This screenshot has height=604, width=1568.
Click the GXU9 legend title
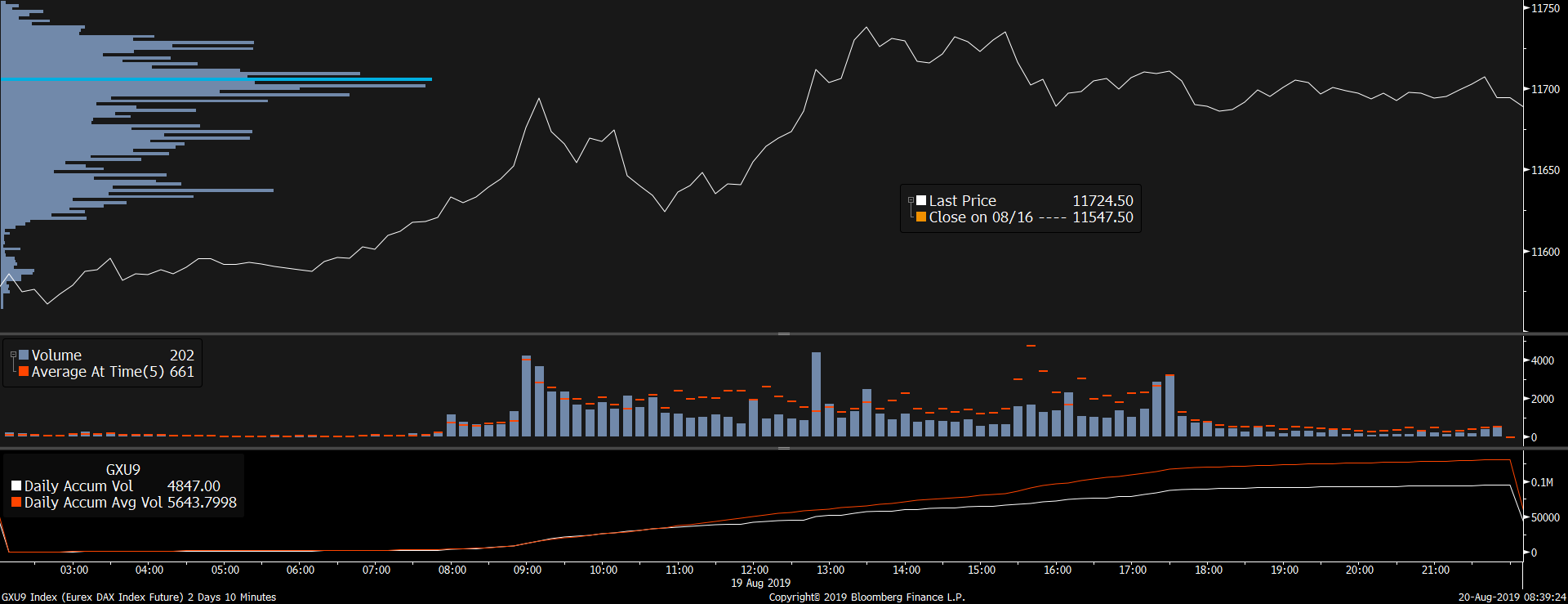pos(122,469)
